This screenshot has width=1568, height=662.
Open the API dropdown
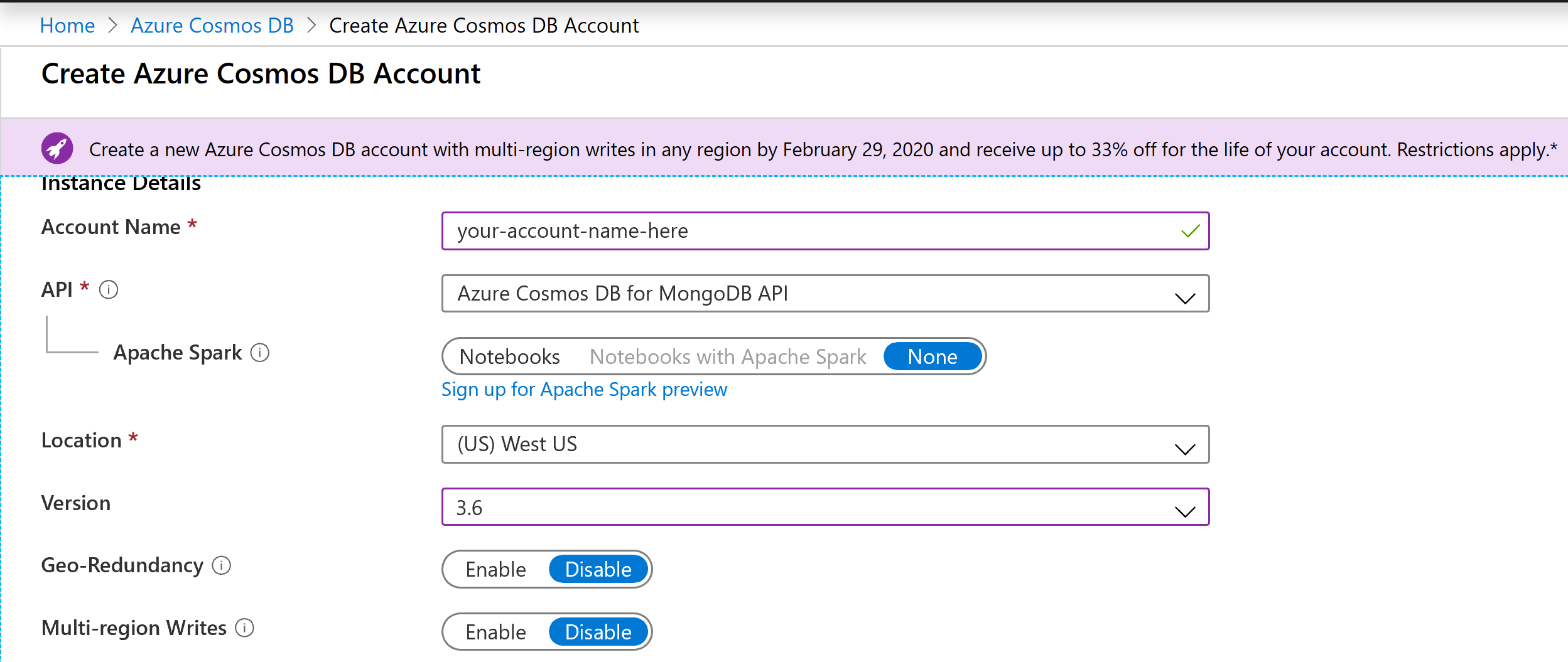click(825, 293)
